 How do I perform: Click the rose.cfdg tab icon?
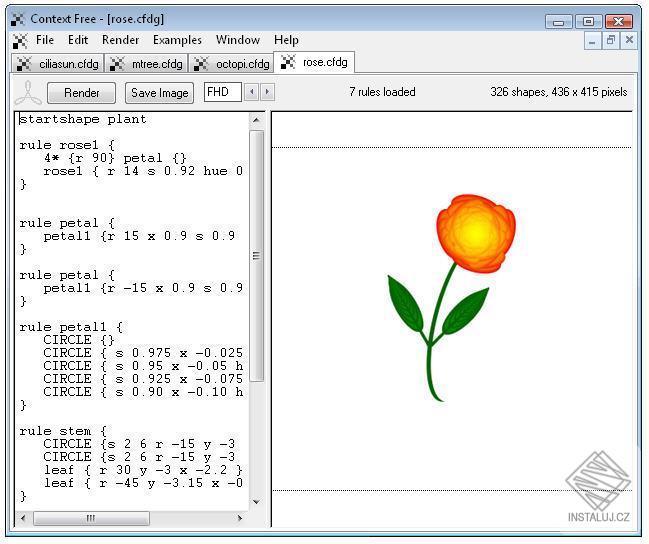(x=288, y=62)
